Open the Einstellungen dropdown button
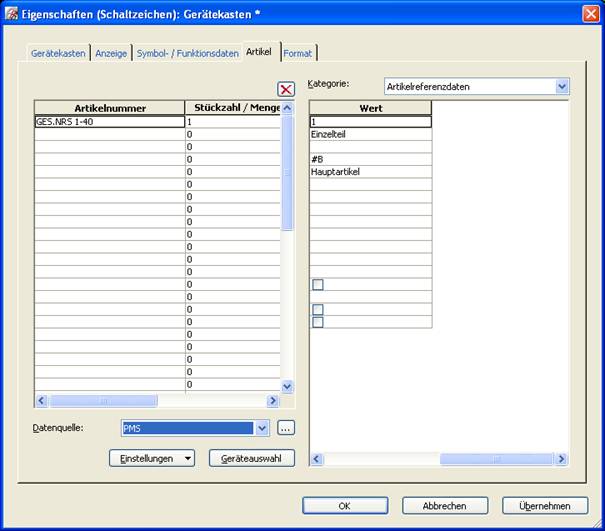Image resolution: width=605 pixels, height=531 pixels. coord(152,458)
